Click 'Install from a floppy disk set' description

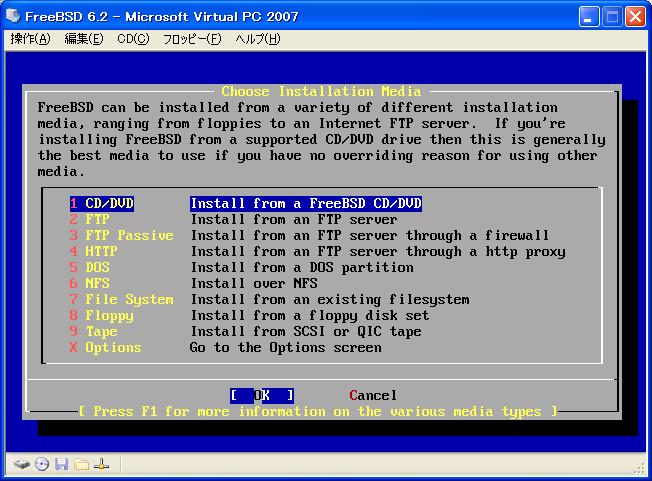pyautogui.click(x=310, y=316)
